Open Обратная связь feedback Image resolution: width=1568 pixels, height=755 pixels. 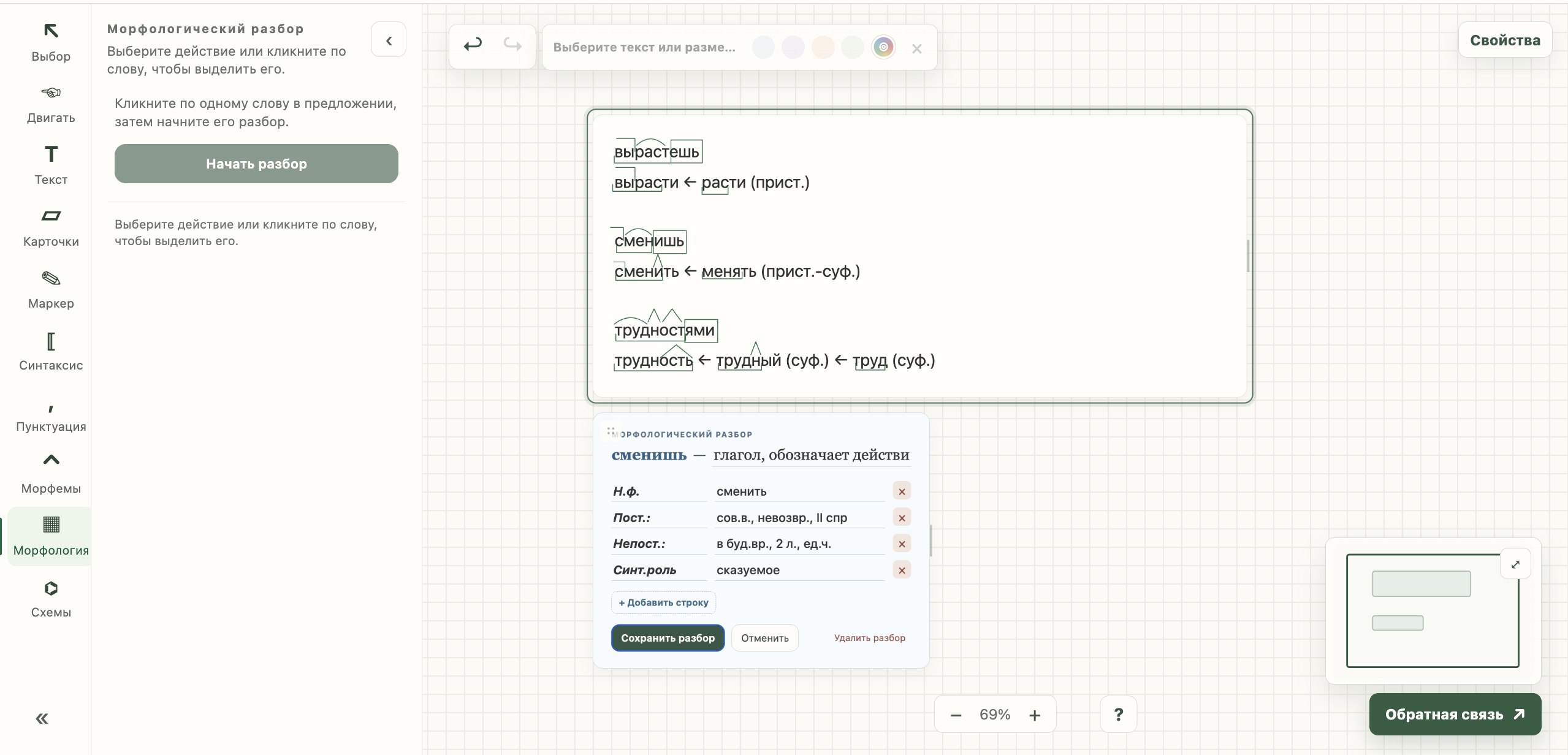pyautogui.click(x=1455, y=714)
